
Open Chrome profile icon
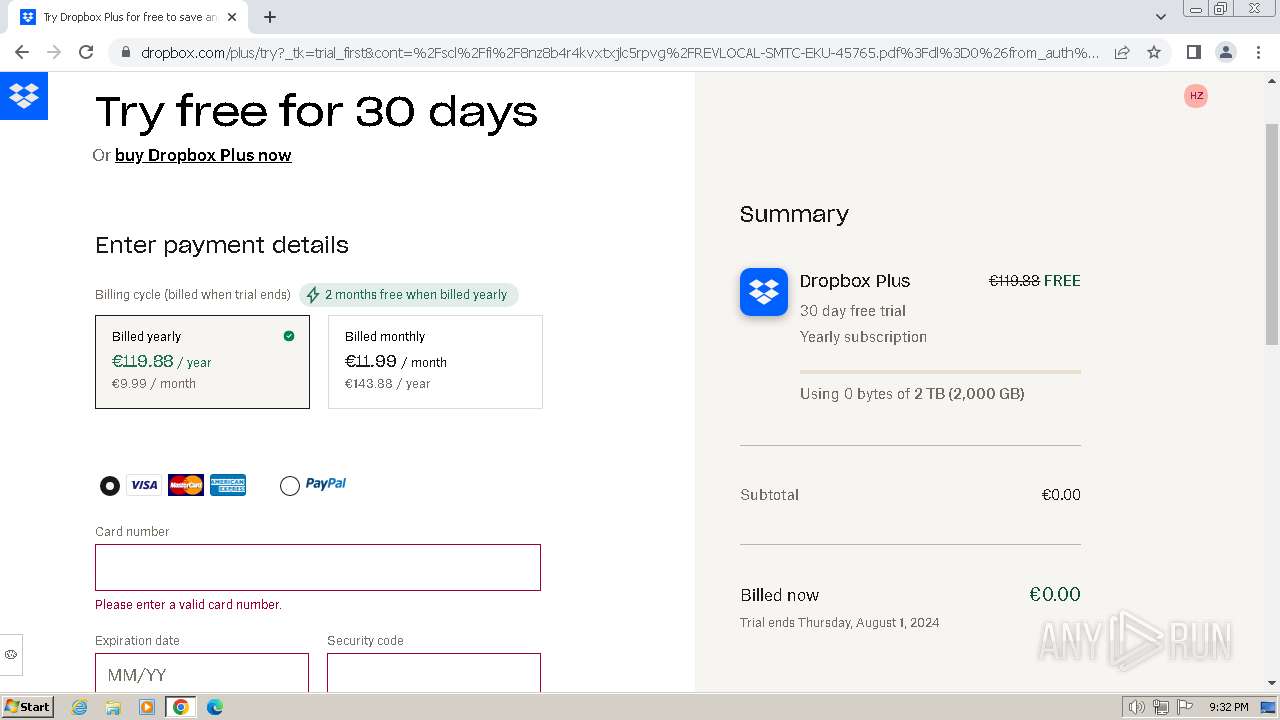coord(1226,52)
